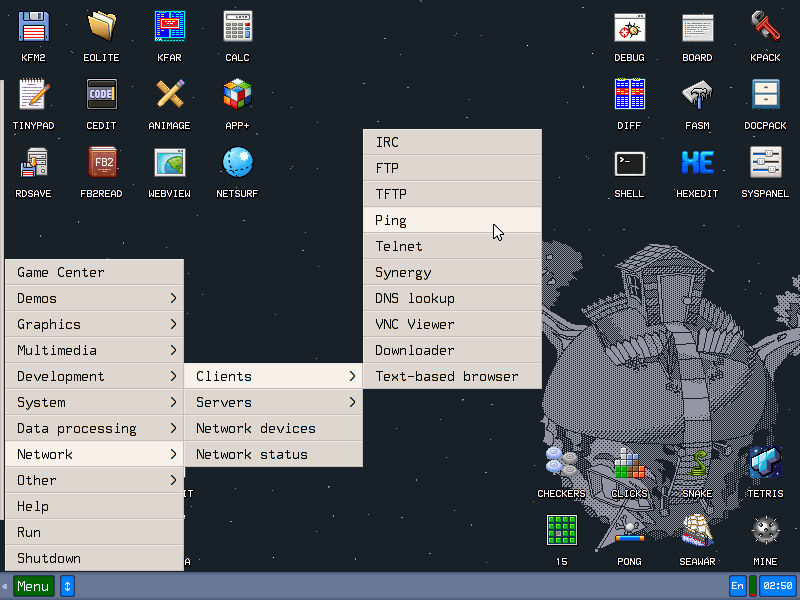Expand the Demos submenu
Image resolution: width=800 pixels, height=600 pixels.
click(x=94, y=298)
